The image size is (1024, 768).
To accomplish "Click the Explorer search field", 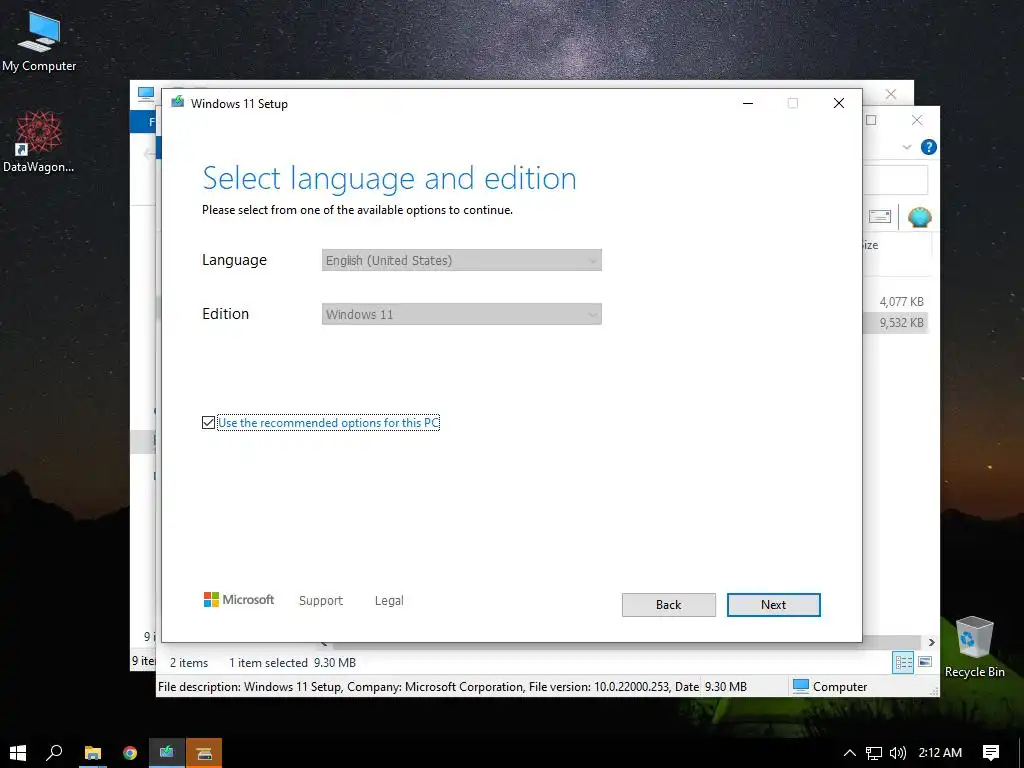I will coord(895,180).
